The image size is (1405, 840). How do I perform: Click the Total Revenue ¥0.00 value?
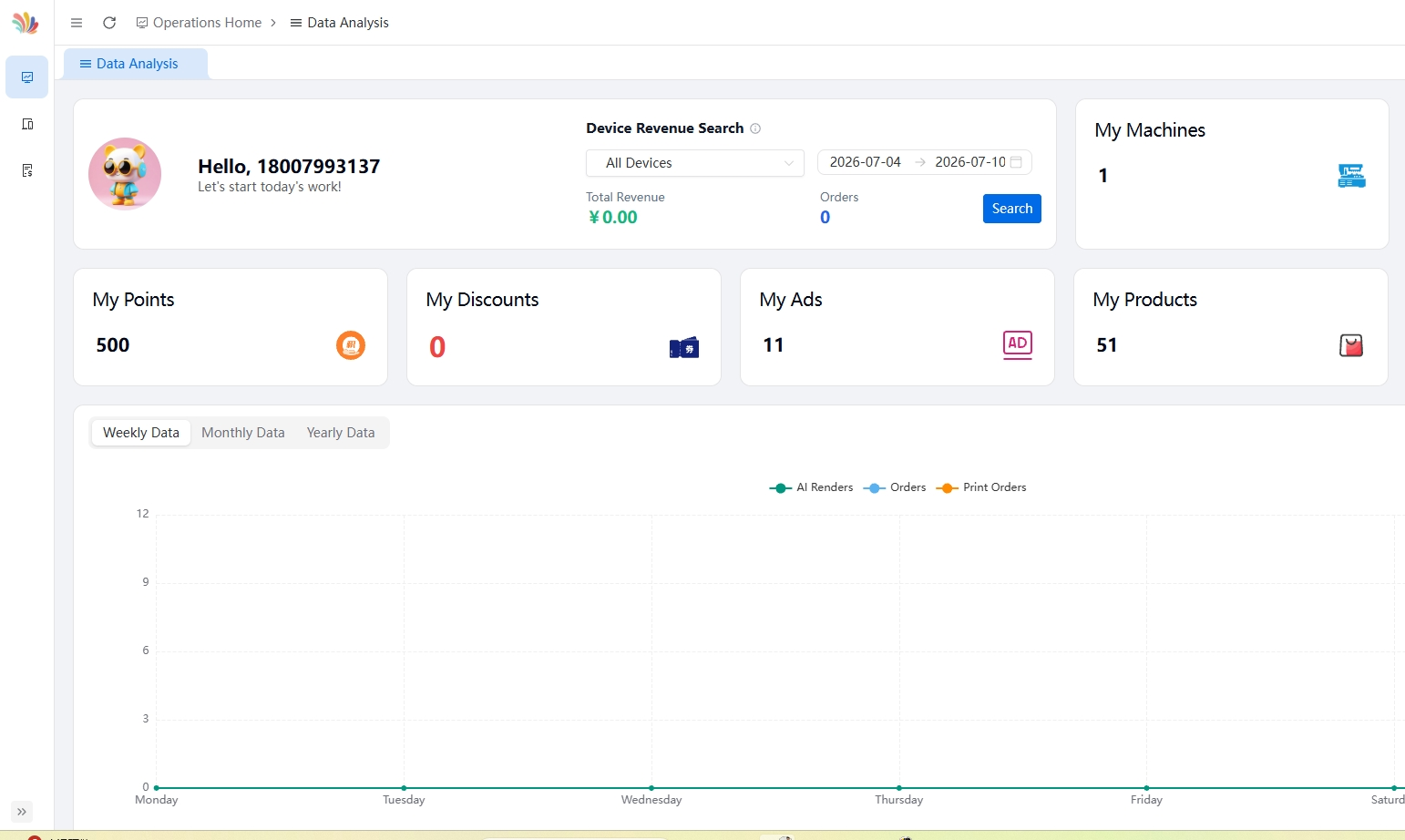click(613, 218)
